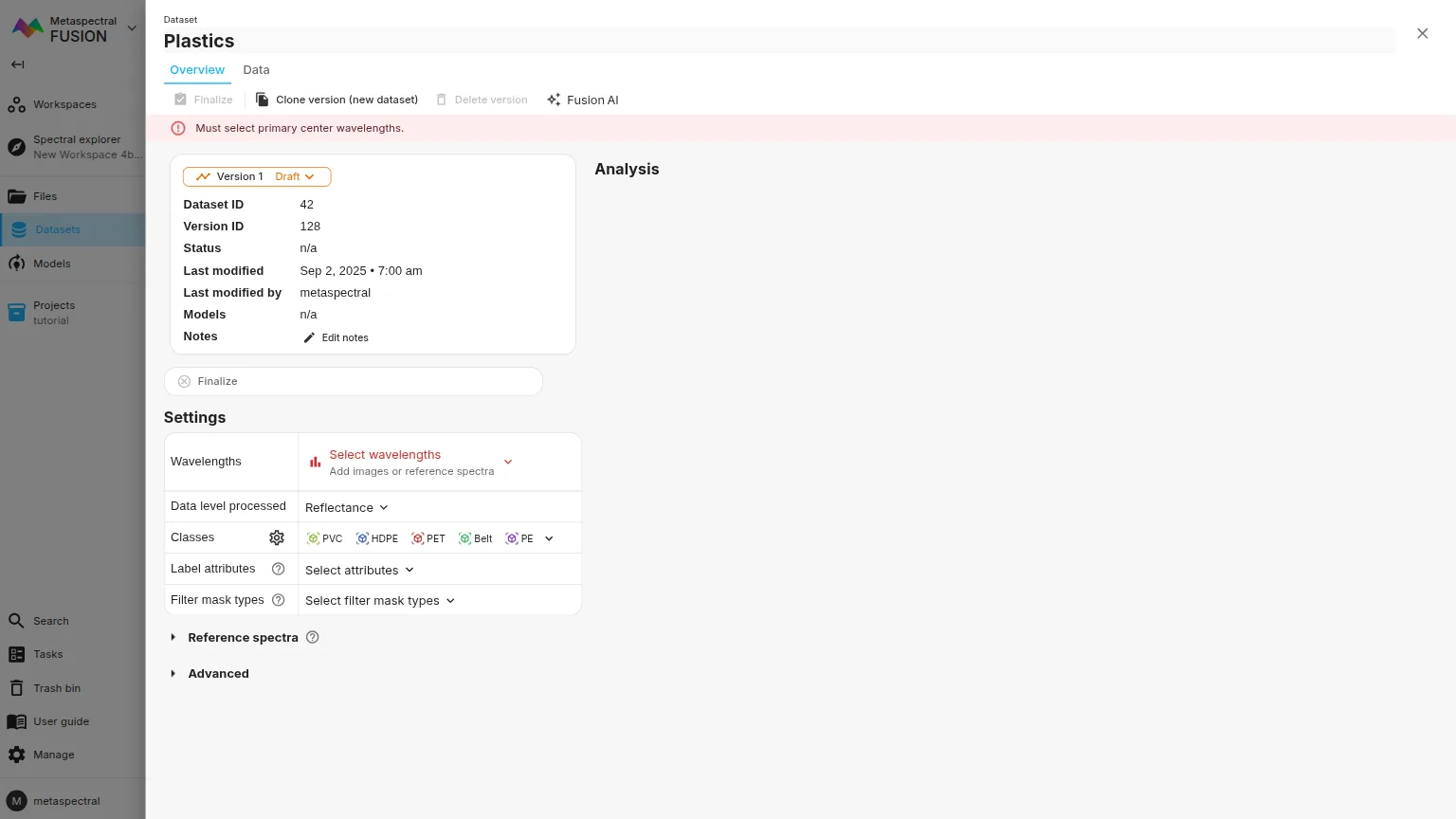Open Spectral explorer from sidebar

(76, 147)
